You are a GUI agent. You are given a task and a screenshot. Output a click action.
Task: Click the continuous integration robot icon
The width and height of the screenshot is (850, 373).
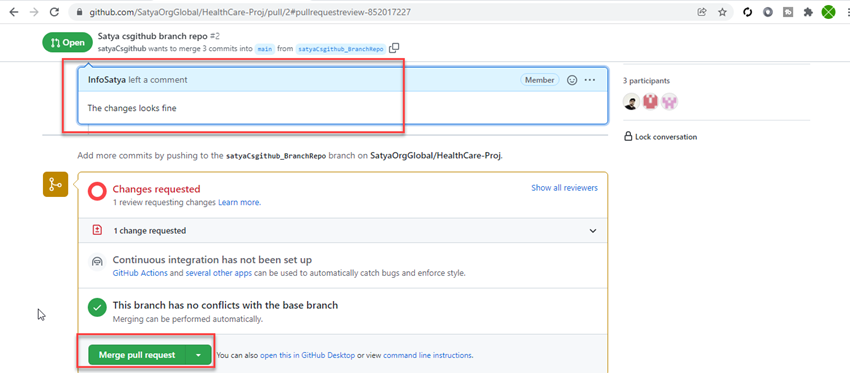pyautogui.click(x=97, y=262)
